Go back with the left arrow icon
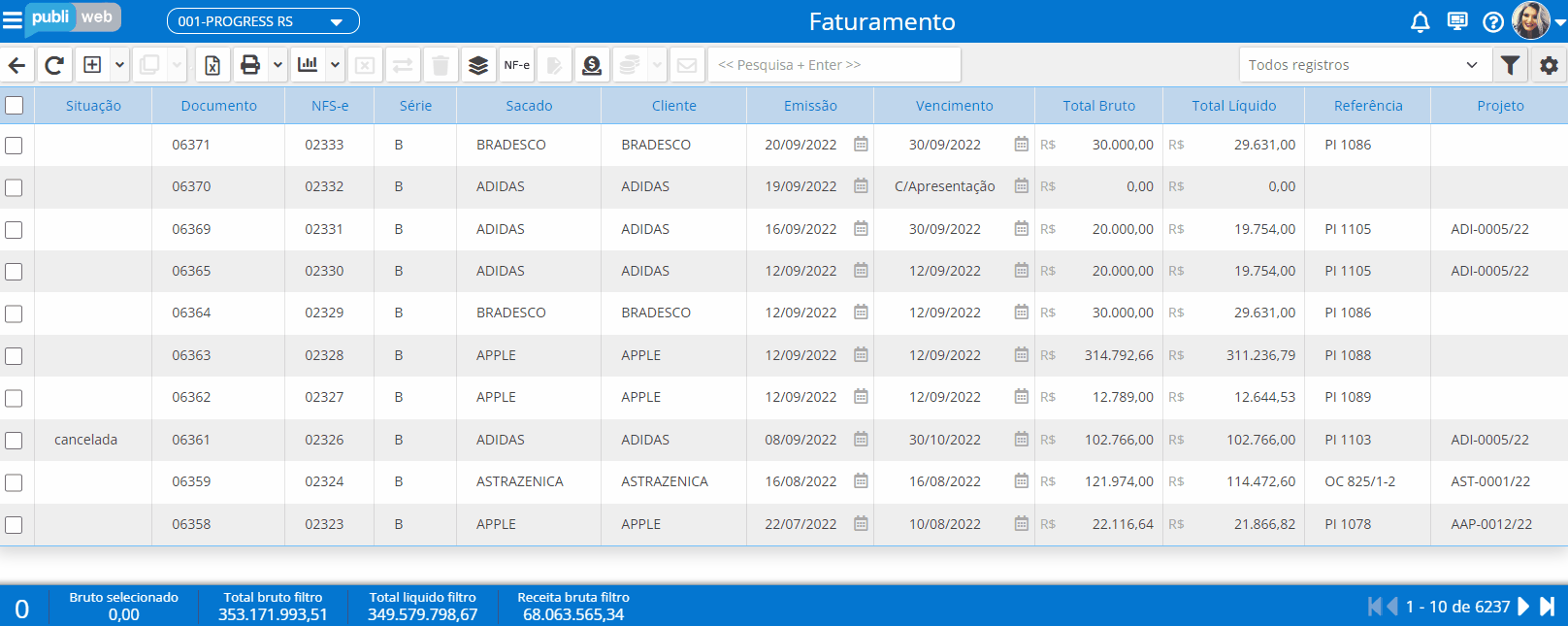Screen dimensions: 1568x626 [x=17, y=65]
